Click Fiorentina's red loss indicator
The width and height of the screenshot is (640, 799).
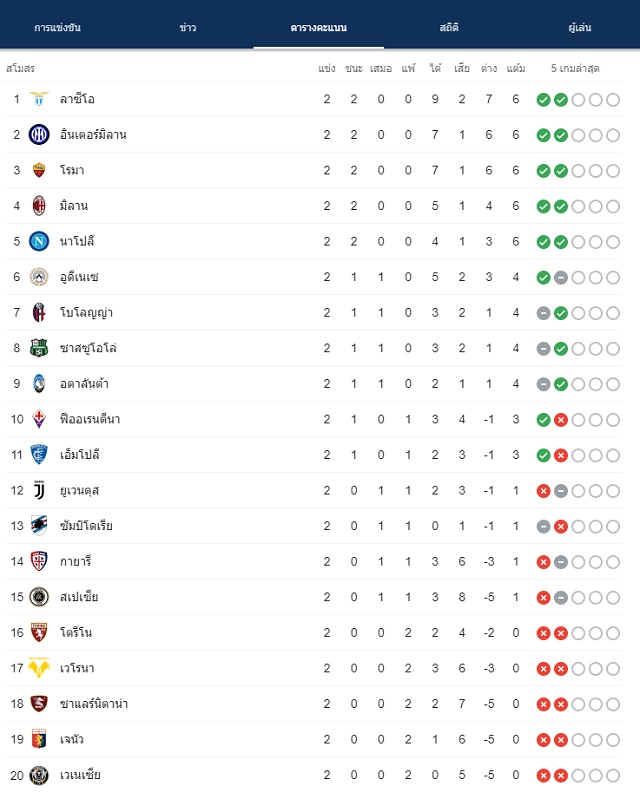[561, 420]
